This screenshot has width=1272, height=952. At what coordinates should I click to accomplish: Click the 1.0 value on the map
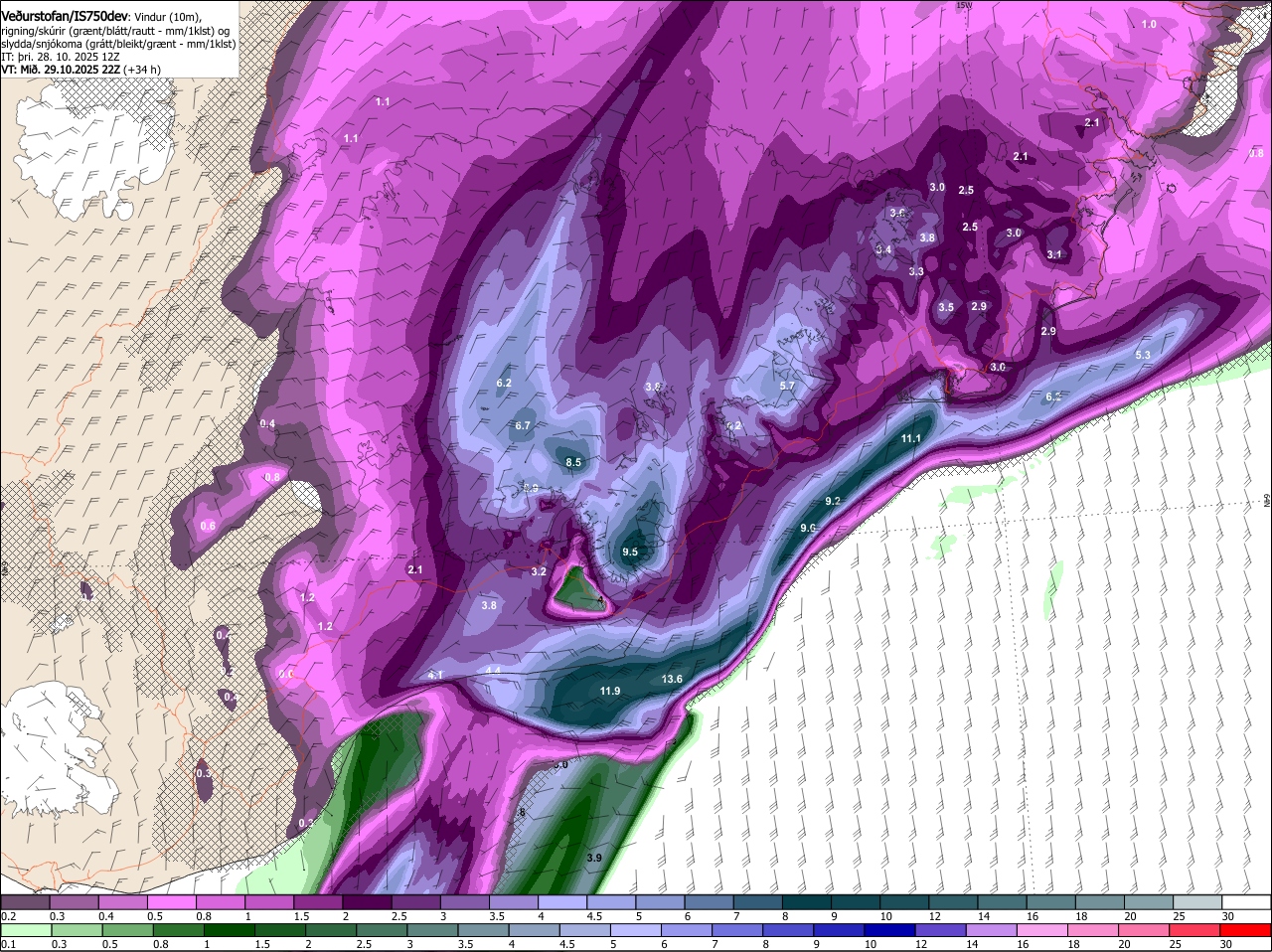coord(1149,24)
